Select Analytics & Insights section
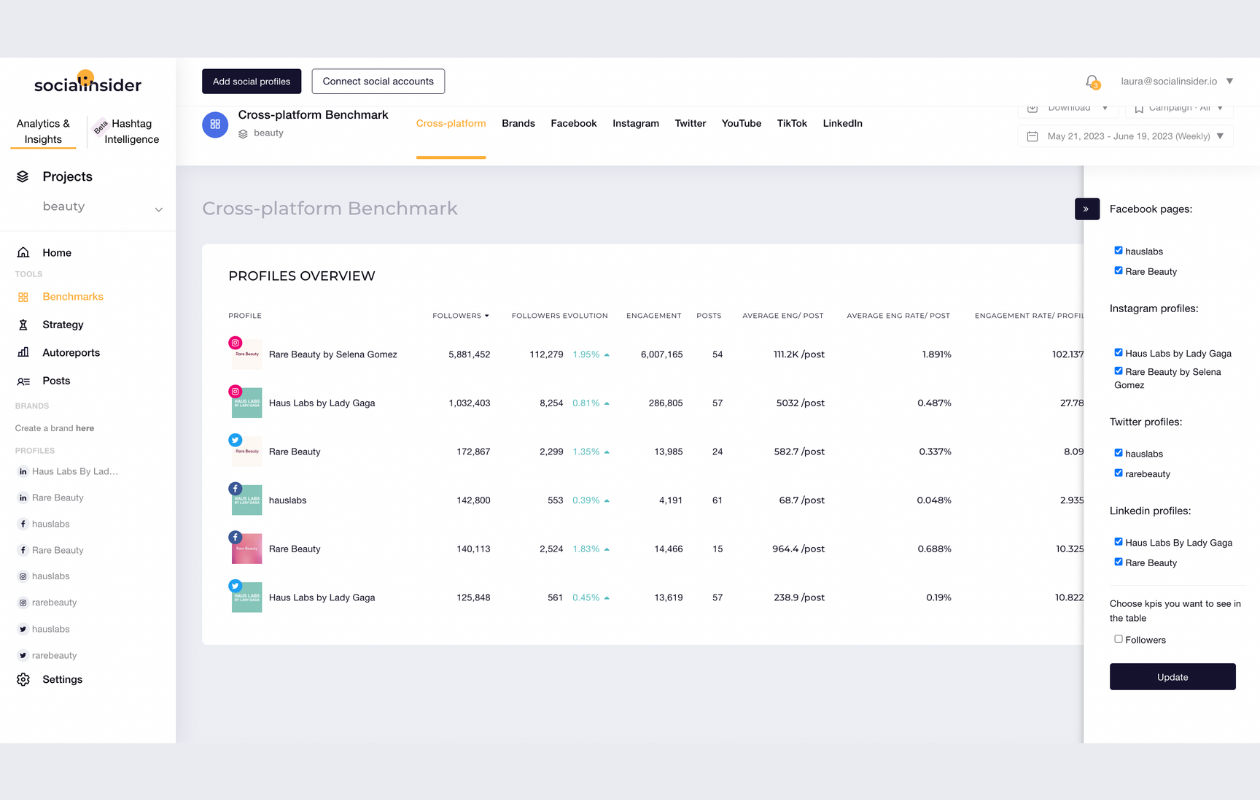The width and height of the screenshot is (1260, 800). point(43,132)
